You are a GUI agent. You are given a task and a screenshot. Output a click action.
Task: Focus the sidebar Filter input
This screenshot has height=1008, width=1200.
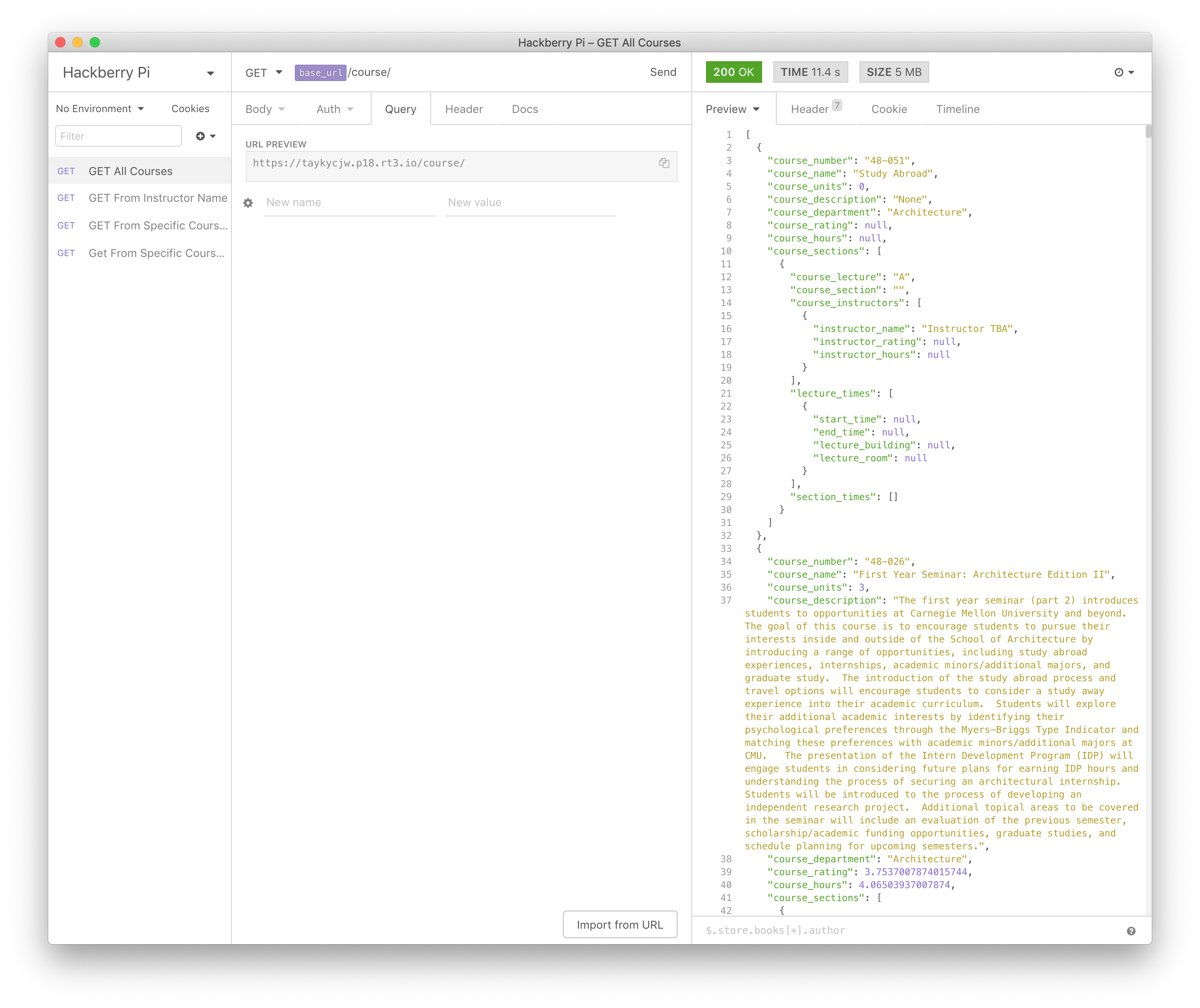[x=118, y=136]
